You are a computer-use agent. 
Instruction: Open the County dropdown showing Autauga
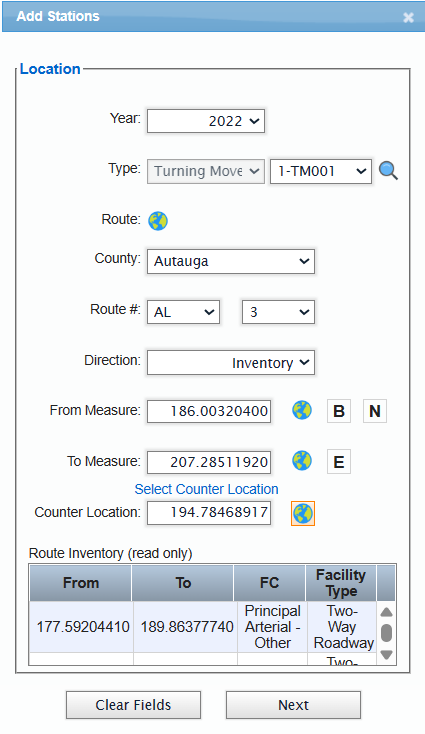(231, 261)
